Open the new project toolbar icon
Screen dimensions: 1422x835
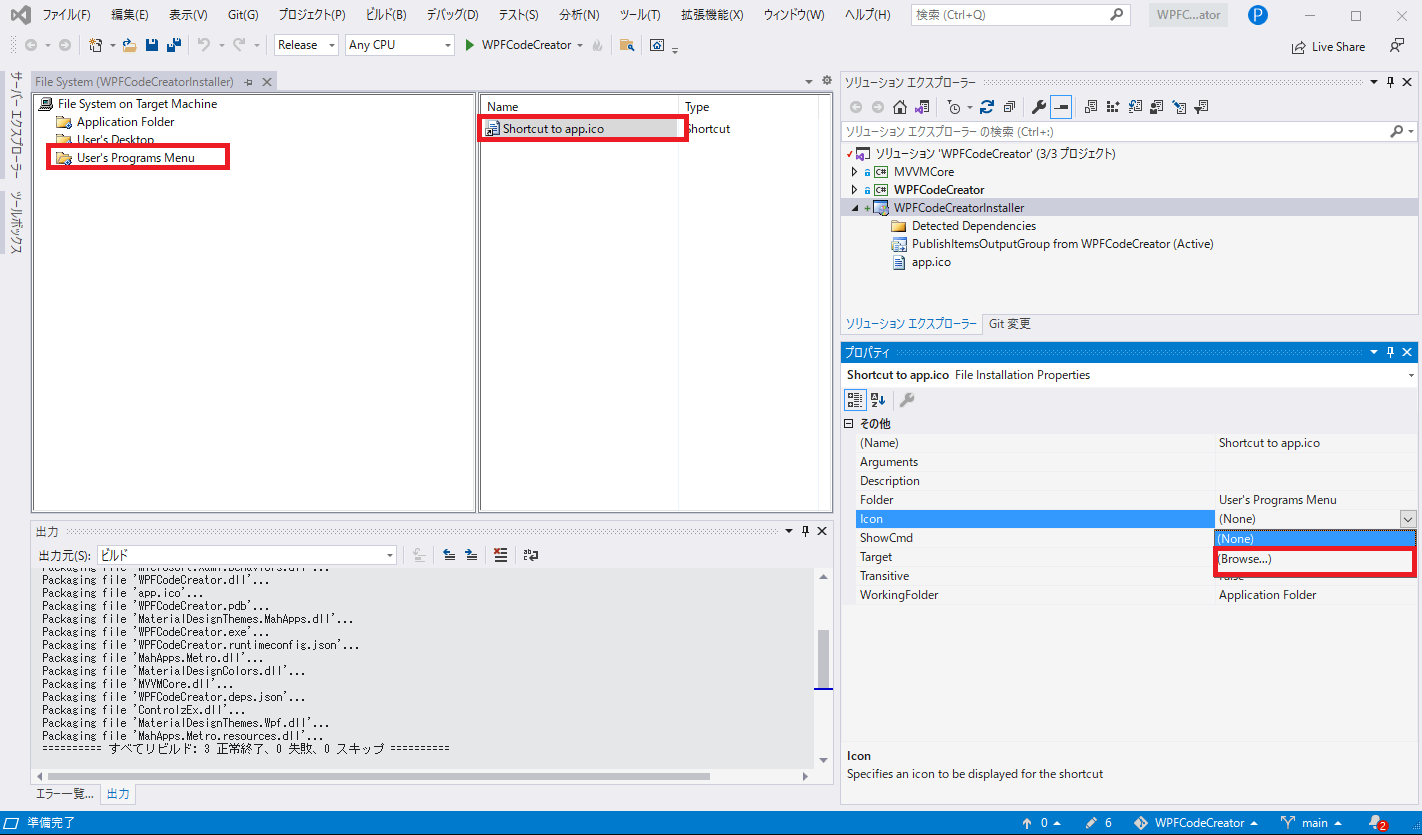click(x=96, y=45)
